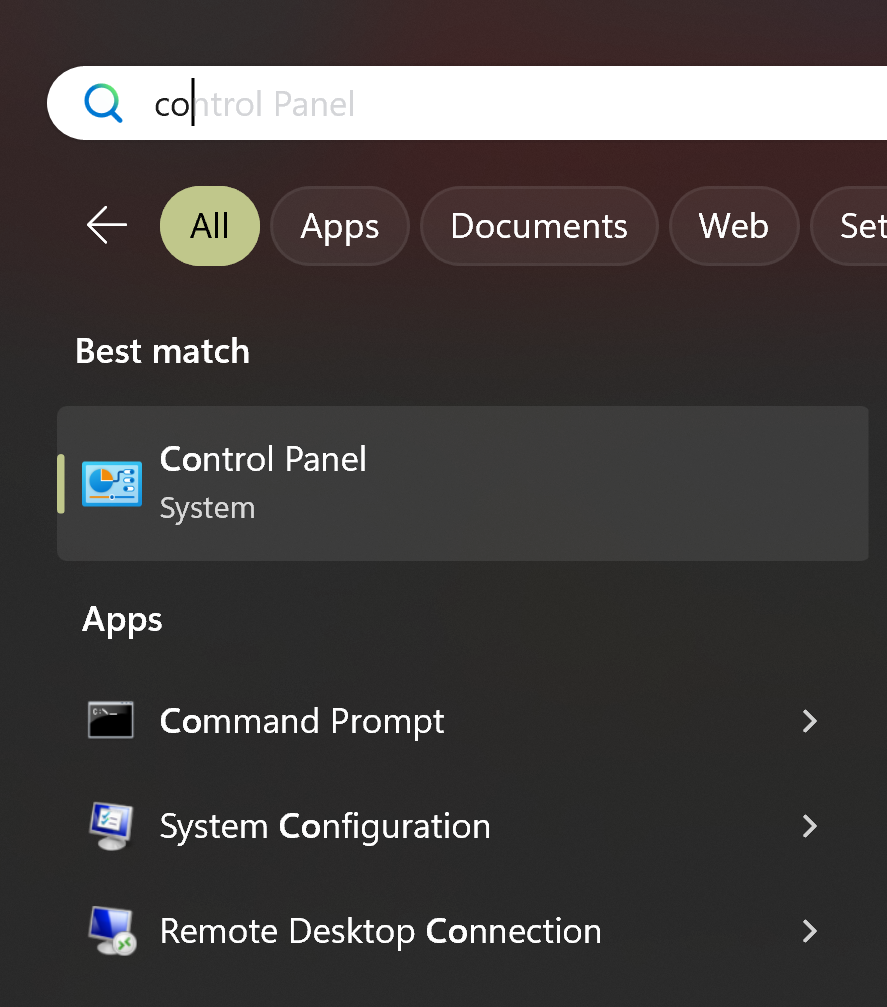The height and width of the screenshot is (1007, 887).
Task: Select the All filter tab
Action: pyautogui.click(x=210, y=226)
